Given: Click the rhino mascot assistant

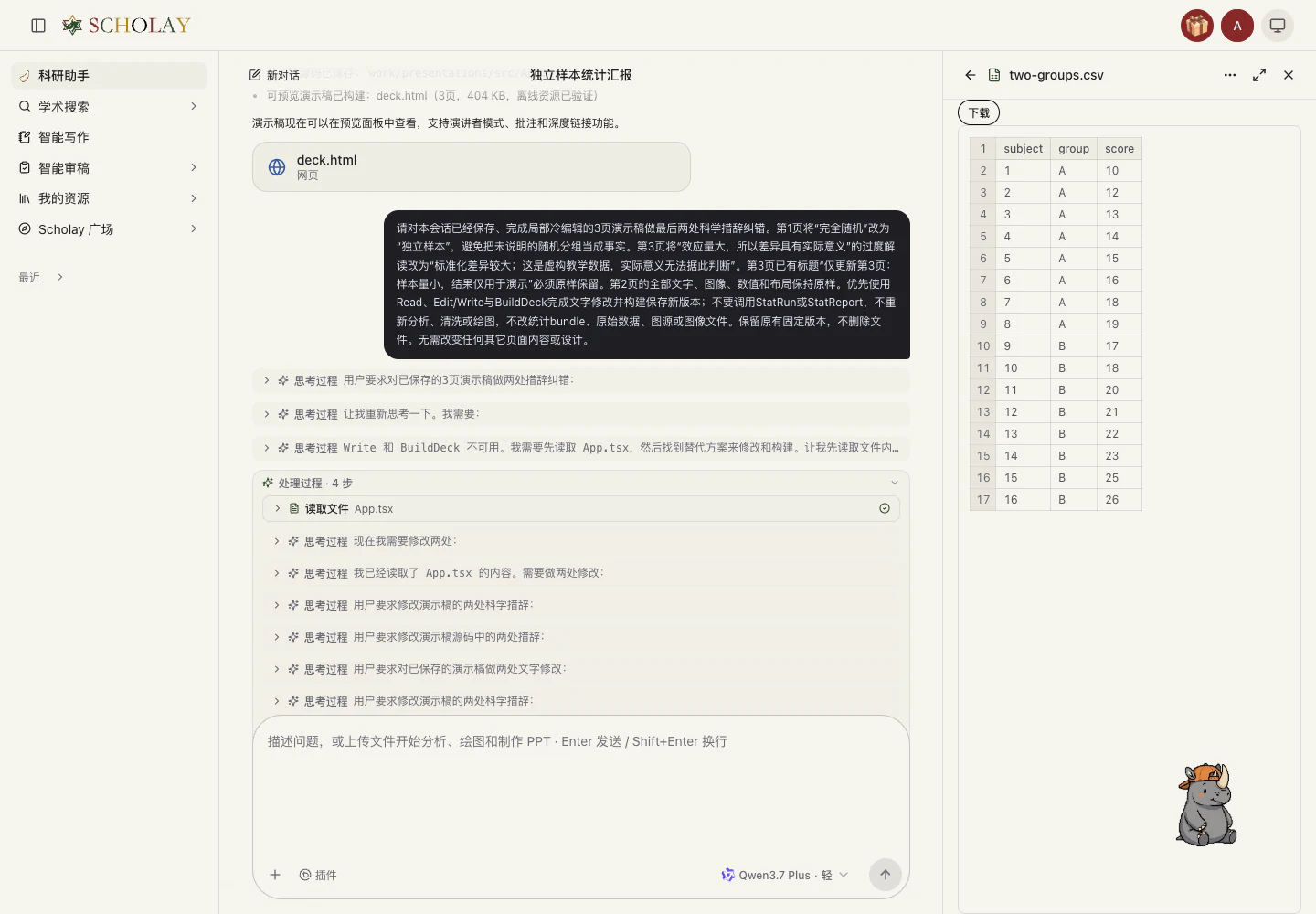Looking at the screenshot, I should click(x=1207, y=804).
